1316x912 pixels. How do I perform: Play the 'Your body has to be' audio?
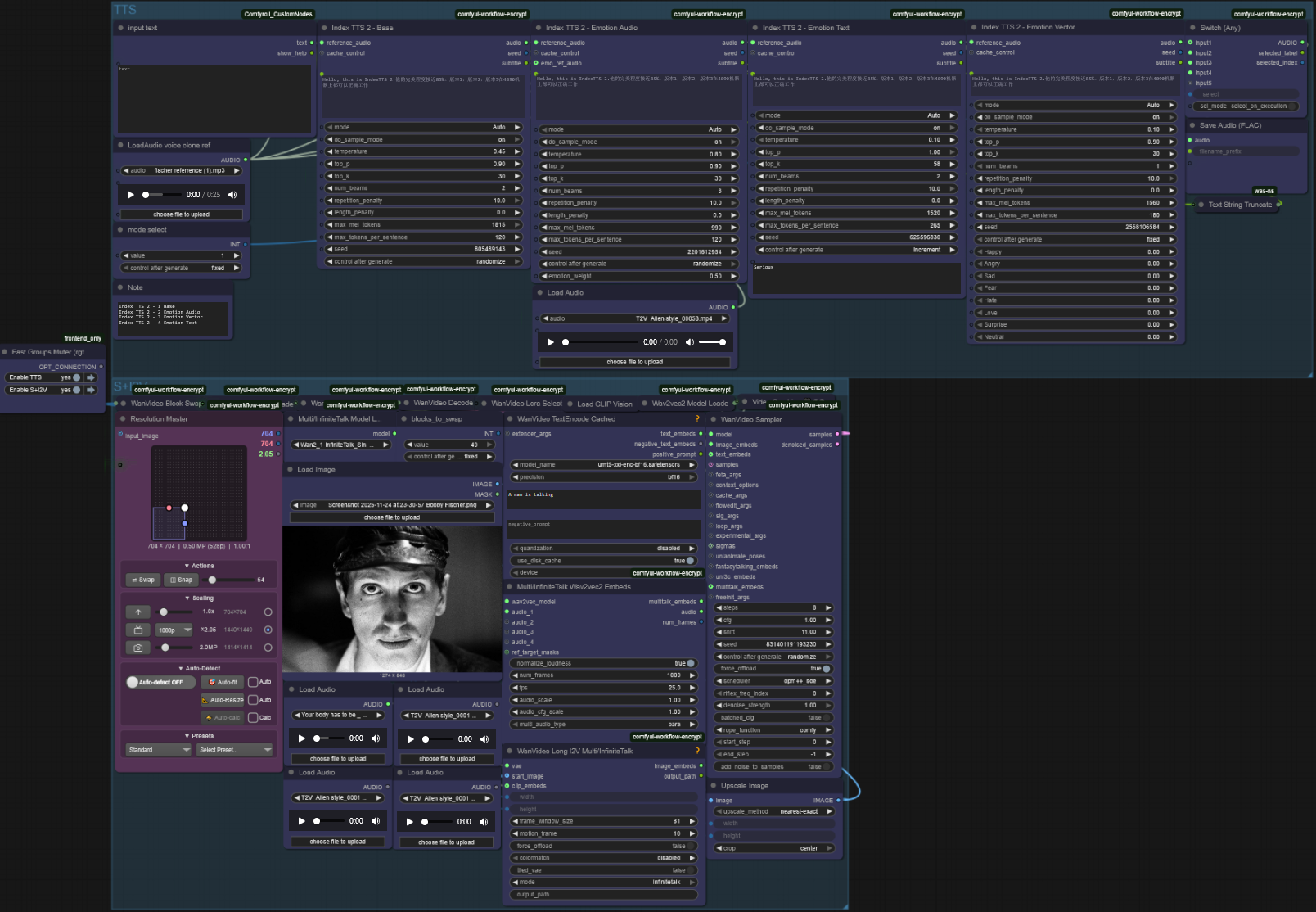pos(302,738)
